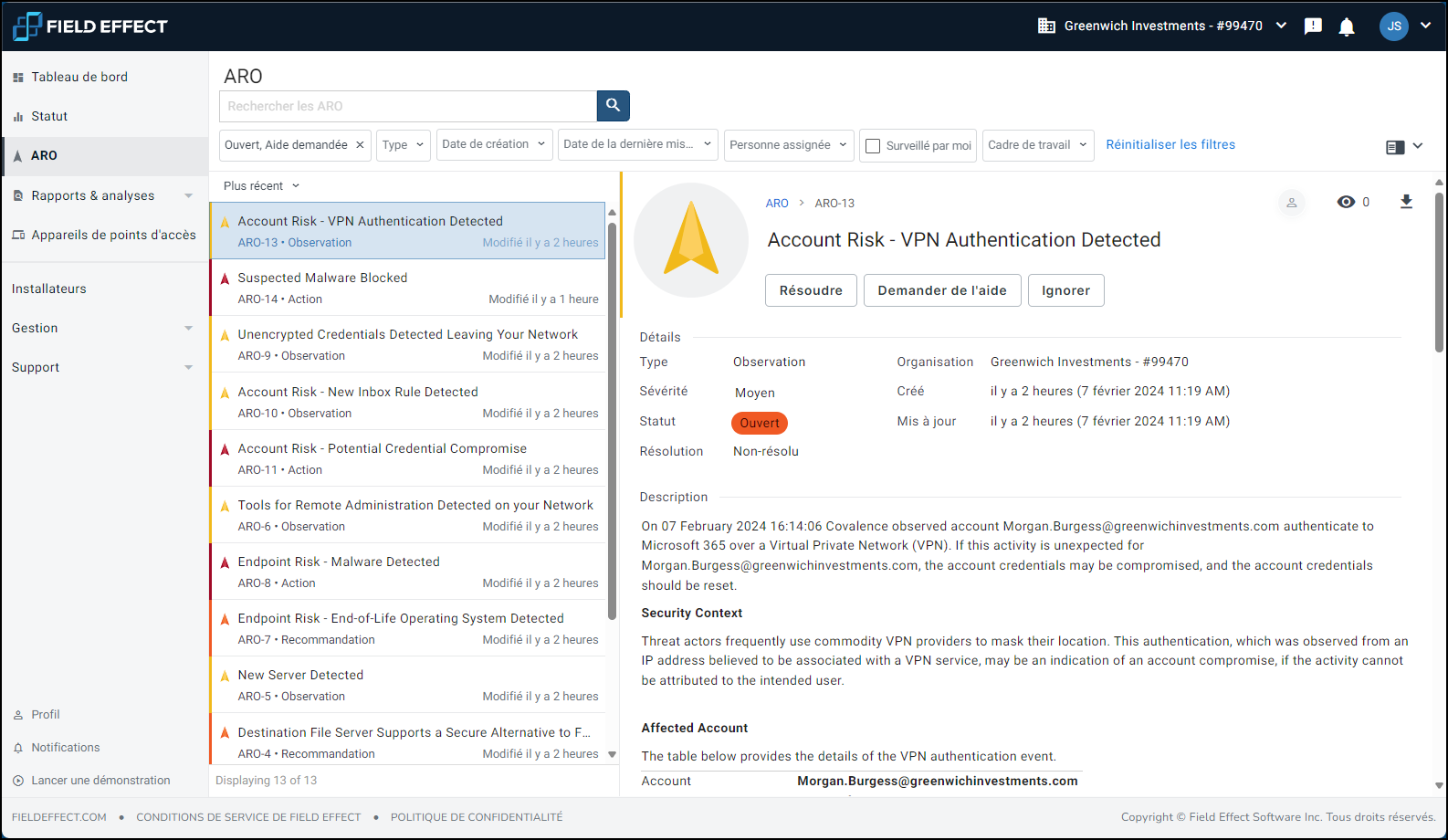Select Unencrypted Credentials Detected Leaving Your Network
Viewport: 1448px width, 840px height.
tap(407, 344)
